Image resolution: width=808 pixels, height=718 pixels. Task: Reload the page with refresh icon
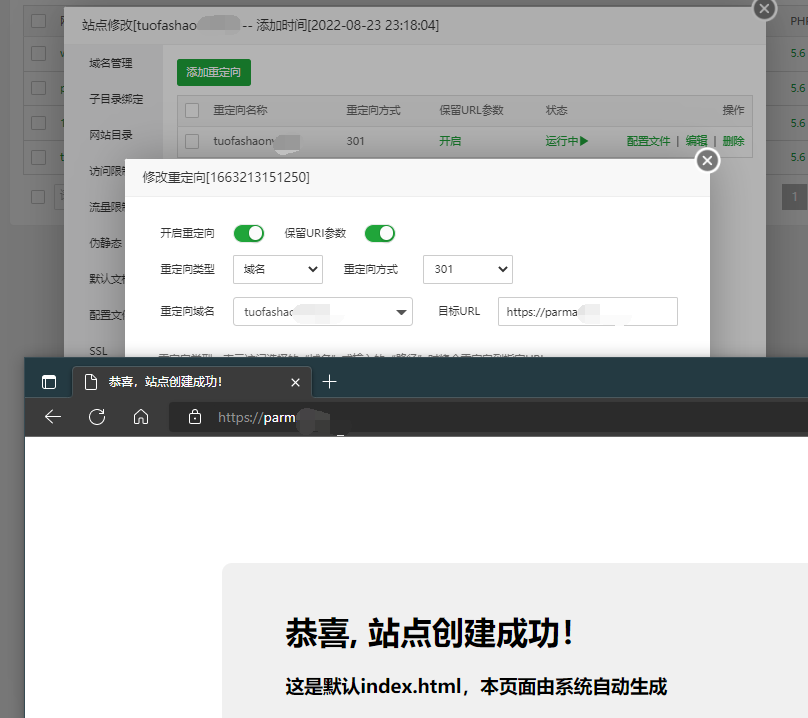97,416
